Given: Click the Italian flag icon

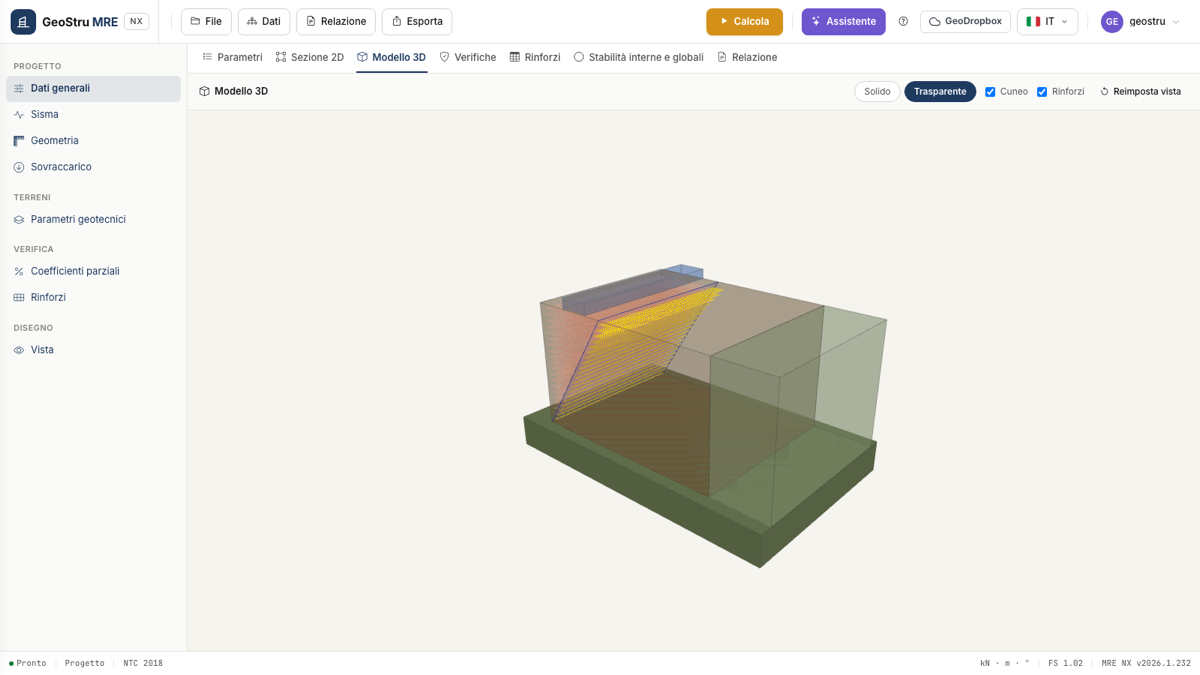Looking at the screenshot, I should click(x=1033, y=21).
